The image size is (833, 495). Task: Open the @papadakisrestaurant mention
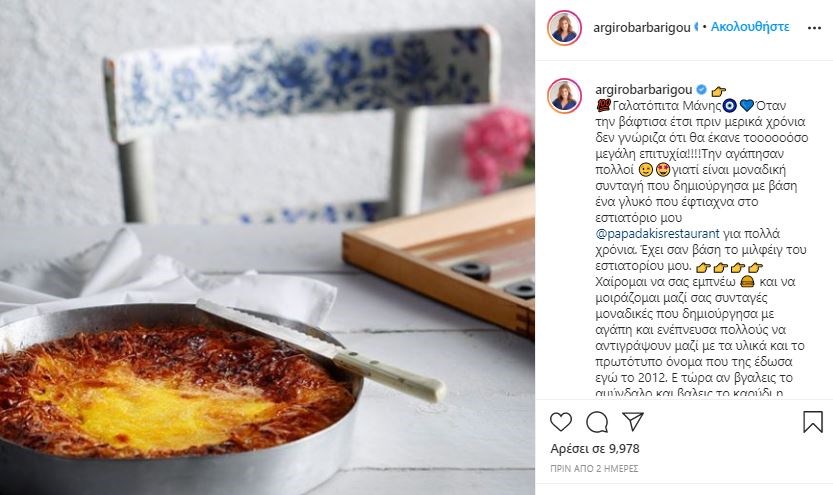[657, 233]
